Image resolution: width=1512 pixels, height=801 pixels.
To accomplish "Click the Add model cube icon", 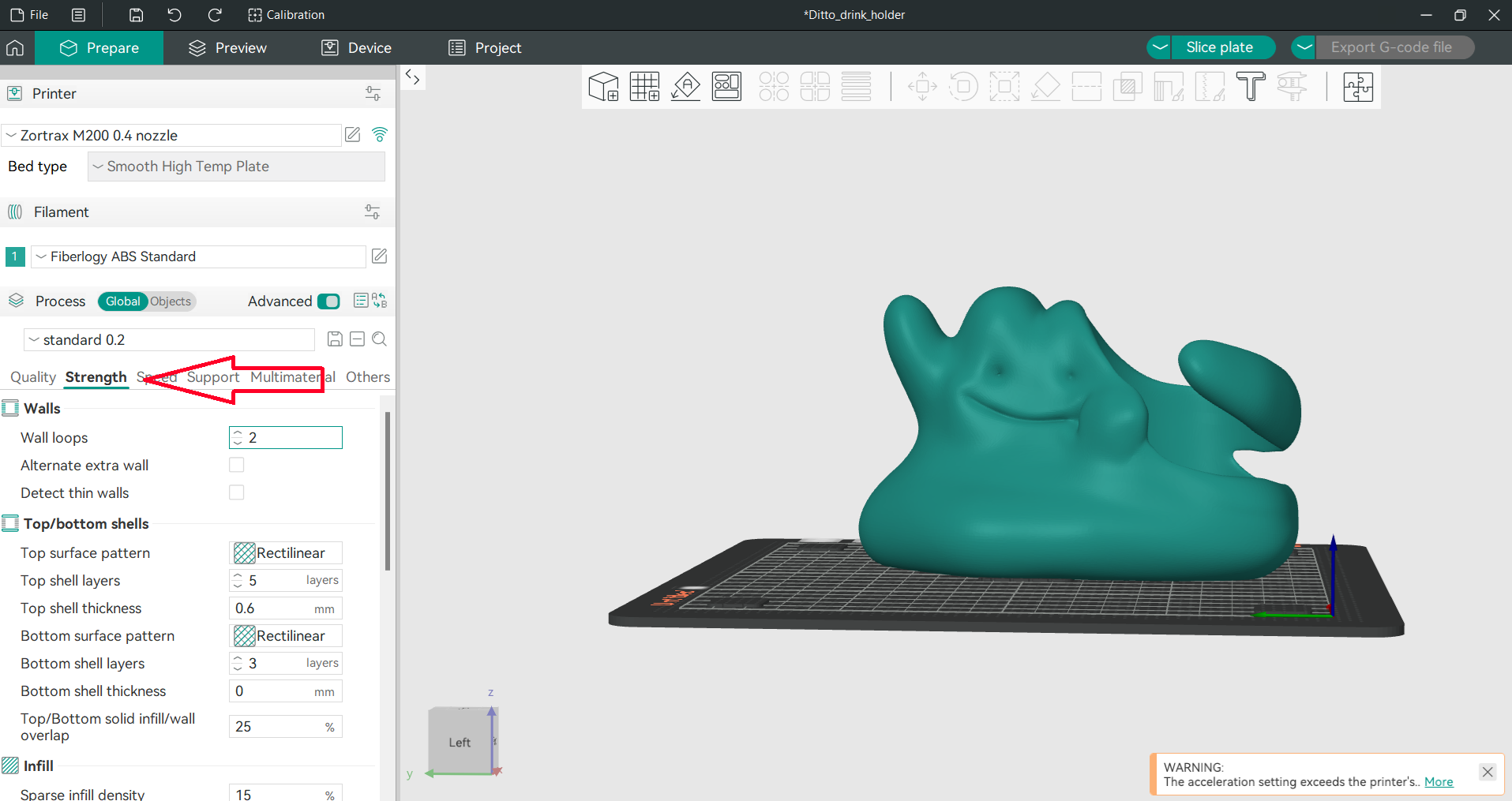I will 604,87.
